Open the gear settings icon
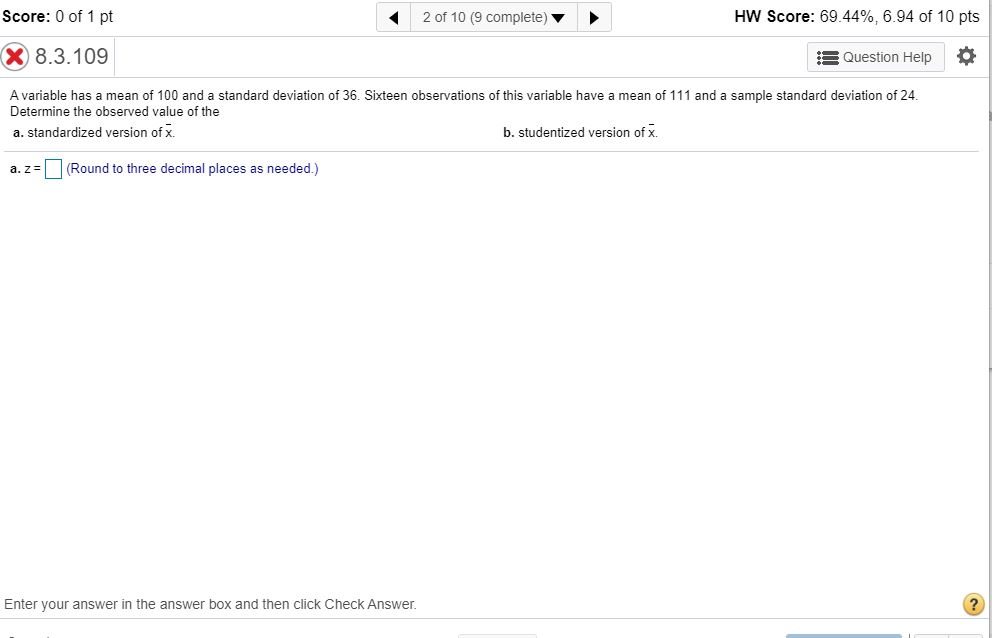Image resolution: width=992 pixels, height=638 pixels. click(x=966, y=57)
